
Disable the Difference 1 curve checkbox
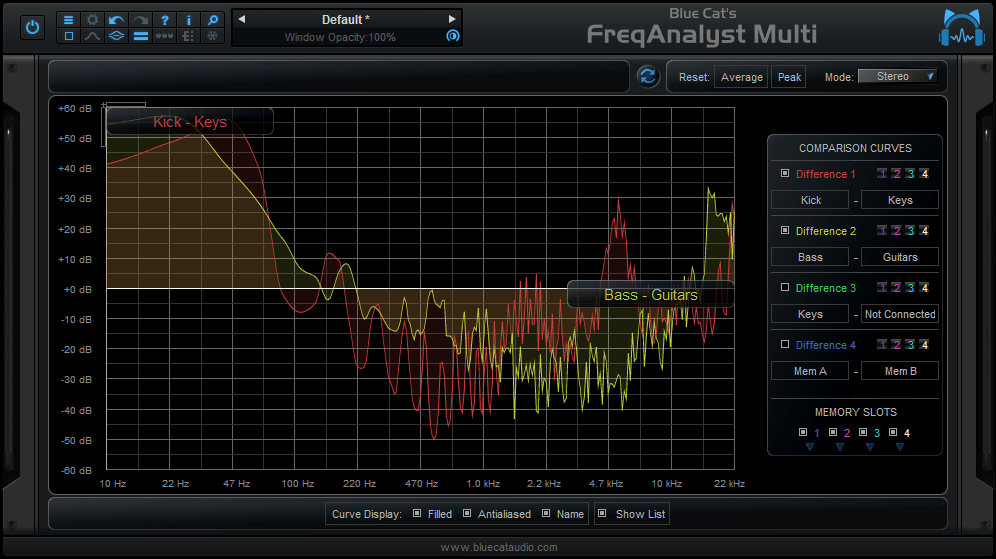click(784, 173)
